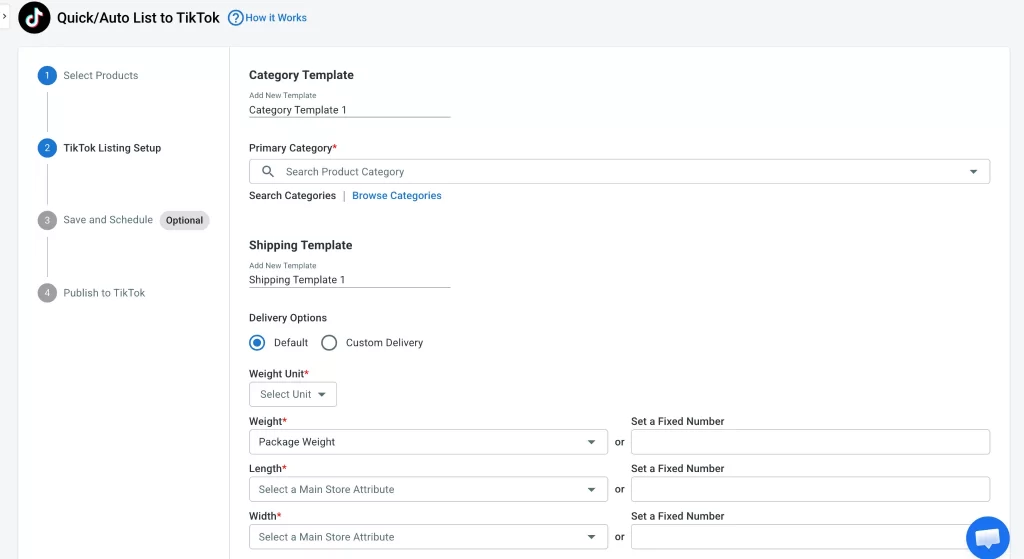Click the Shipping Template heading
The height and width of the screenshot is (559, 1024).
tap(300, 246)
